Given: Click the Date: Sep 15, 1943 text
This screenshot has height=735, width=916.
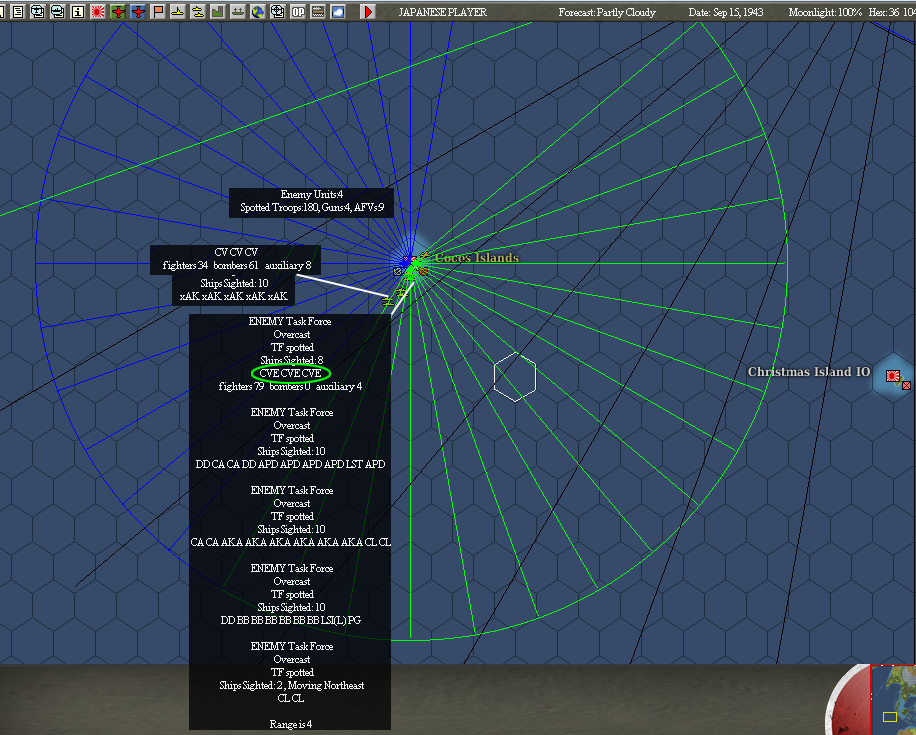Looking at the screenshot, I should coord(726,12).
